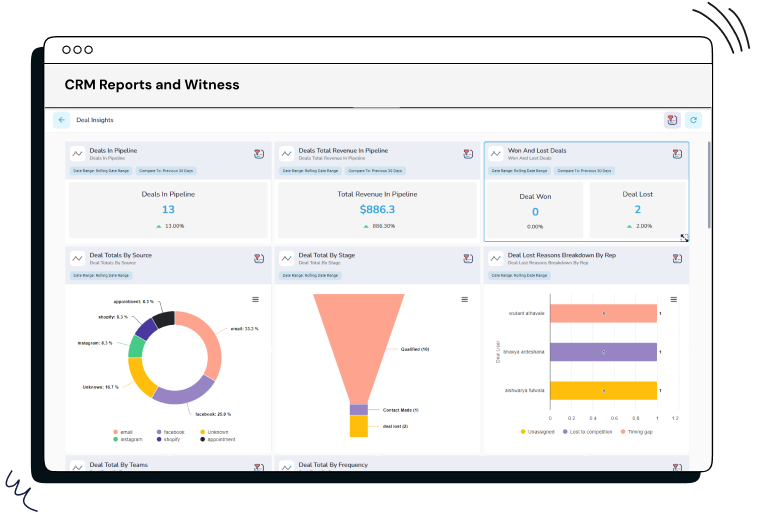757x513 pixels.
Task: Toggle the appointment series in the donut legend
Action: [x=218, y=439]
